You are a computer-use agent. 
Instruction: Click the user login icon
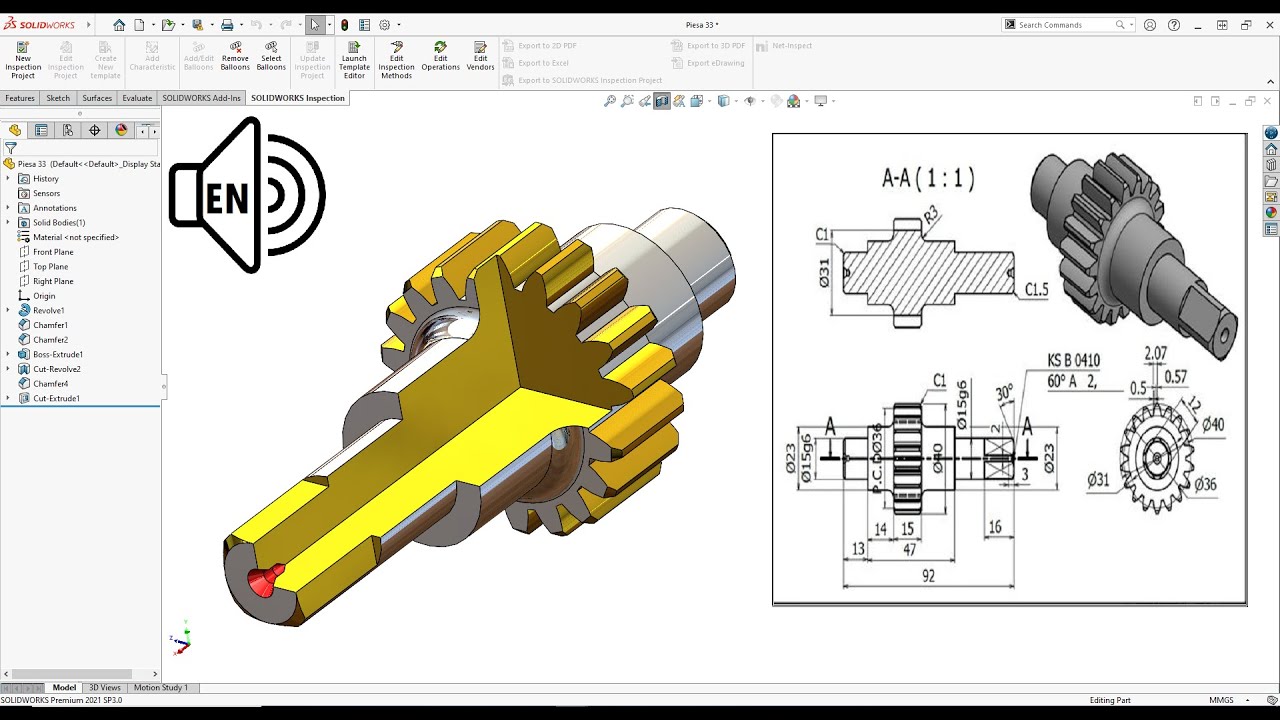coord(1150,25)
